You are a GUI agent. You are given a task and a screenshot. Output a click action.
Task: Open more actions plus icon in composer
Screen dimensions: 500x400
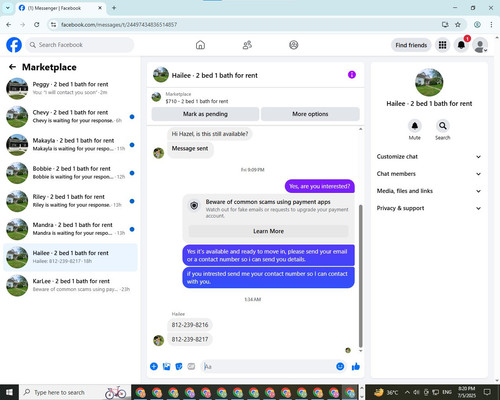tap(154, 366)
